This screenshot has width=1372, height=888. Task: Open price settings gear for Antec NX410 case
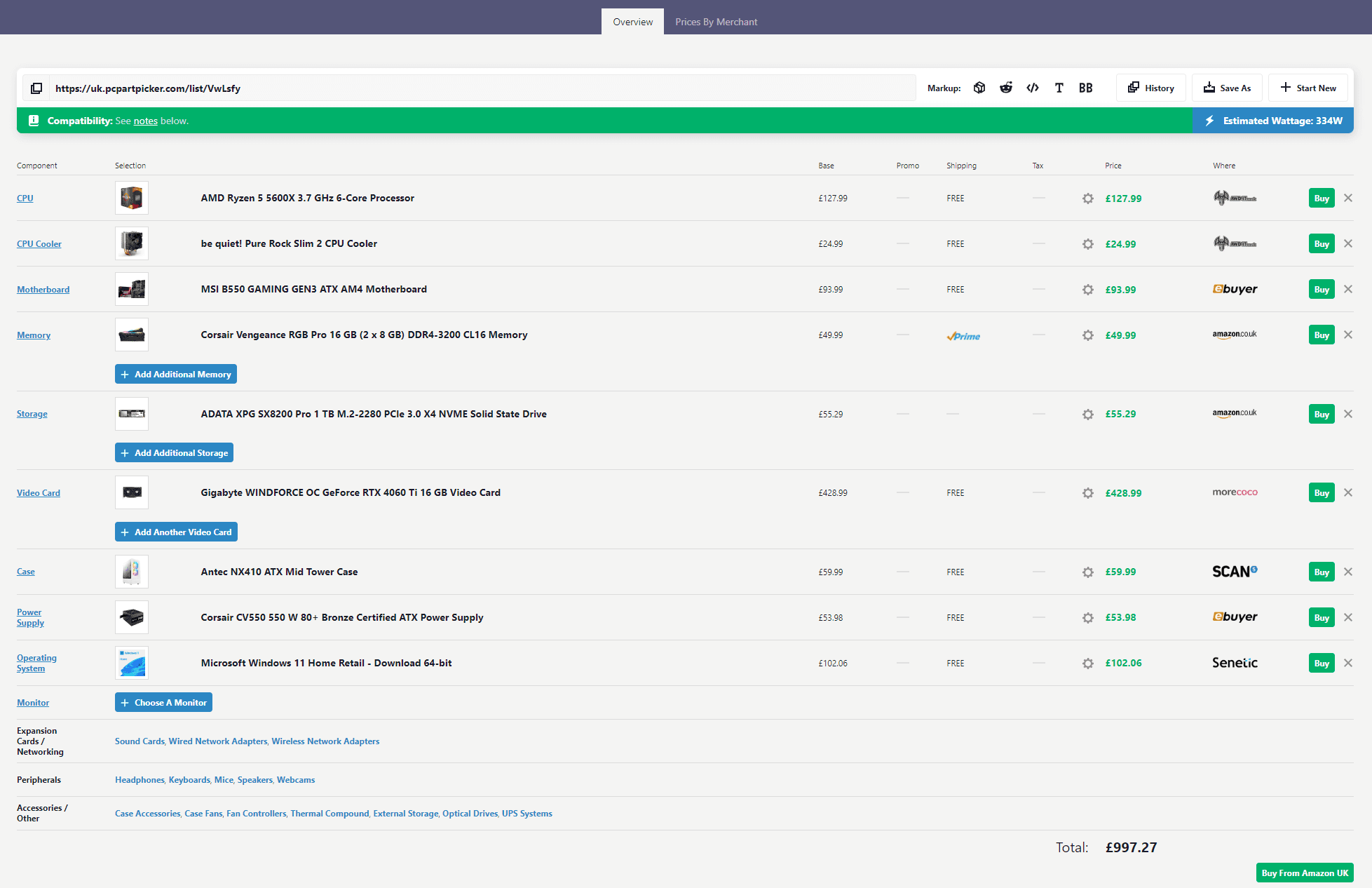point(1088,572)
